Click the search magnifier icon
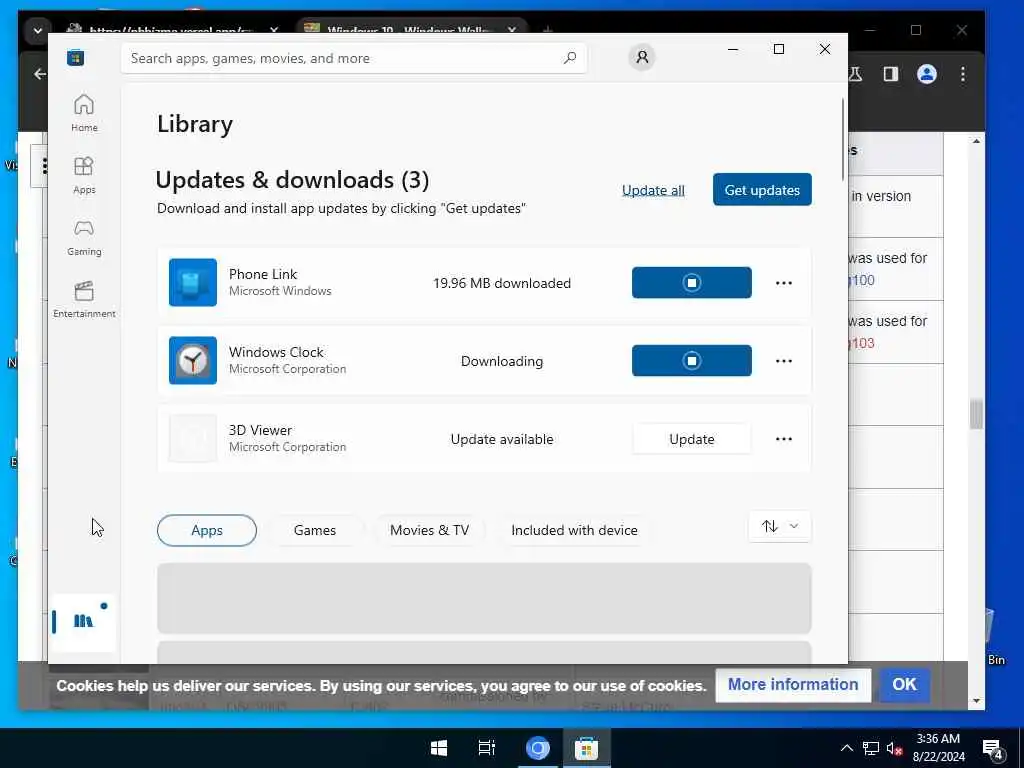 coord(570,58)
